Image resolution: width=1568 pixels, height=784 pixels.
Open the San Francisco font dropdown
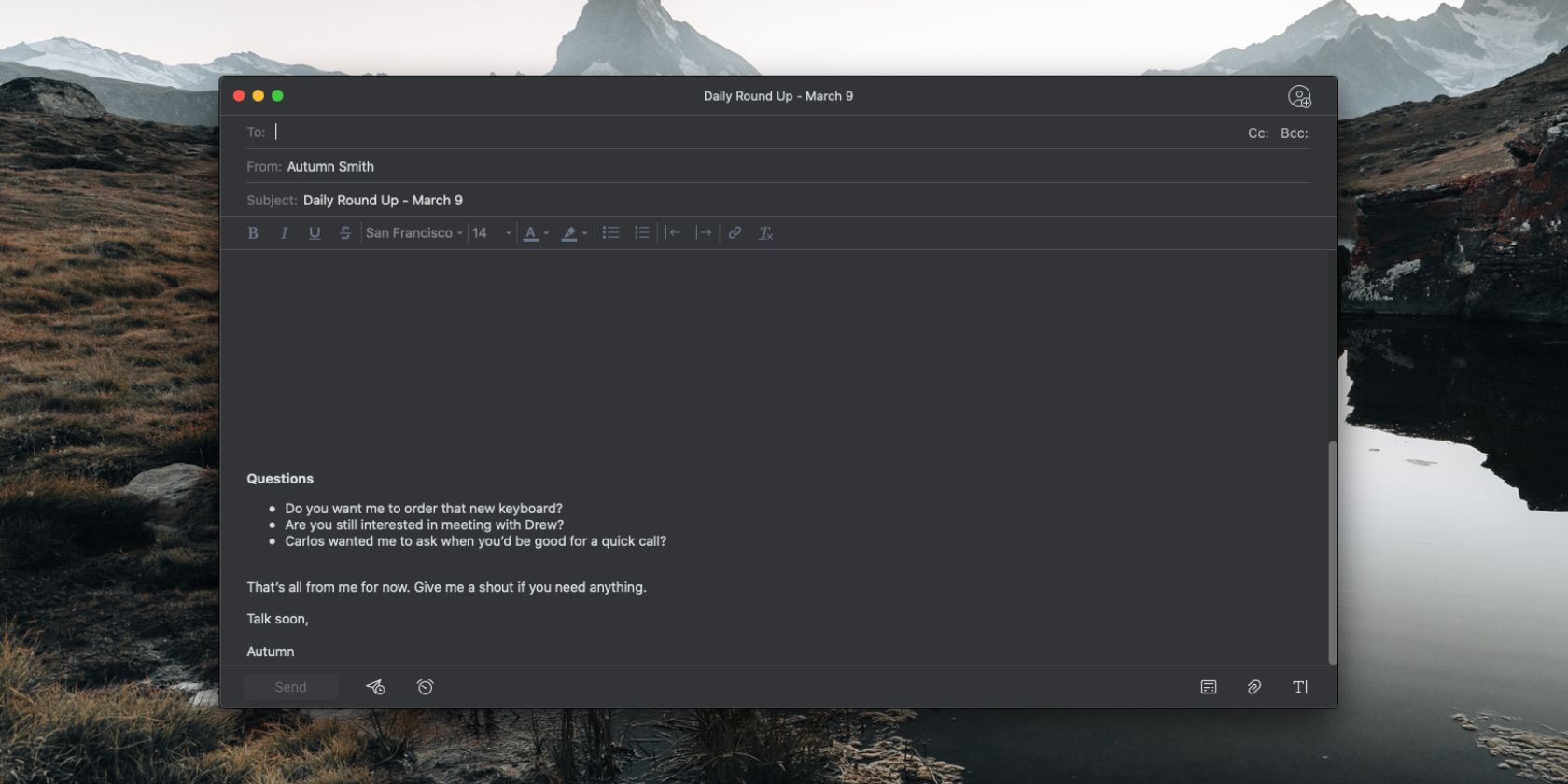(x=414, y=233)
